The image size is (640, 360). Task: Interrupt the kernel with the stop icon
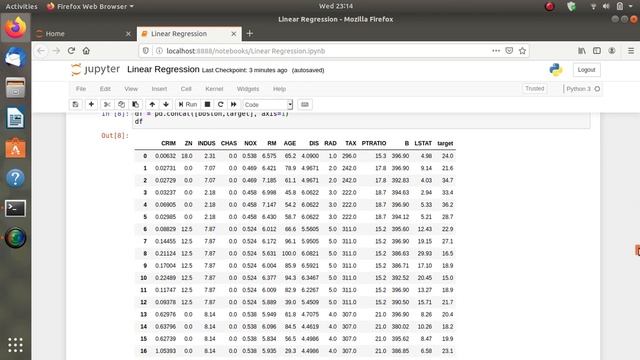pos(207,104)
